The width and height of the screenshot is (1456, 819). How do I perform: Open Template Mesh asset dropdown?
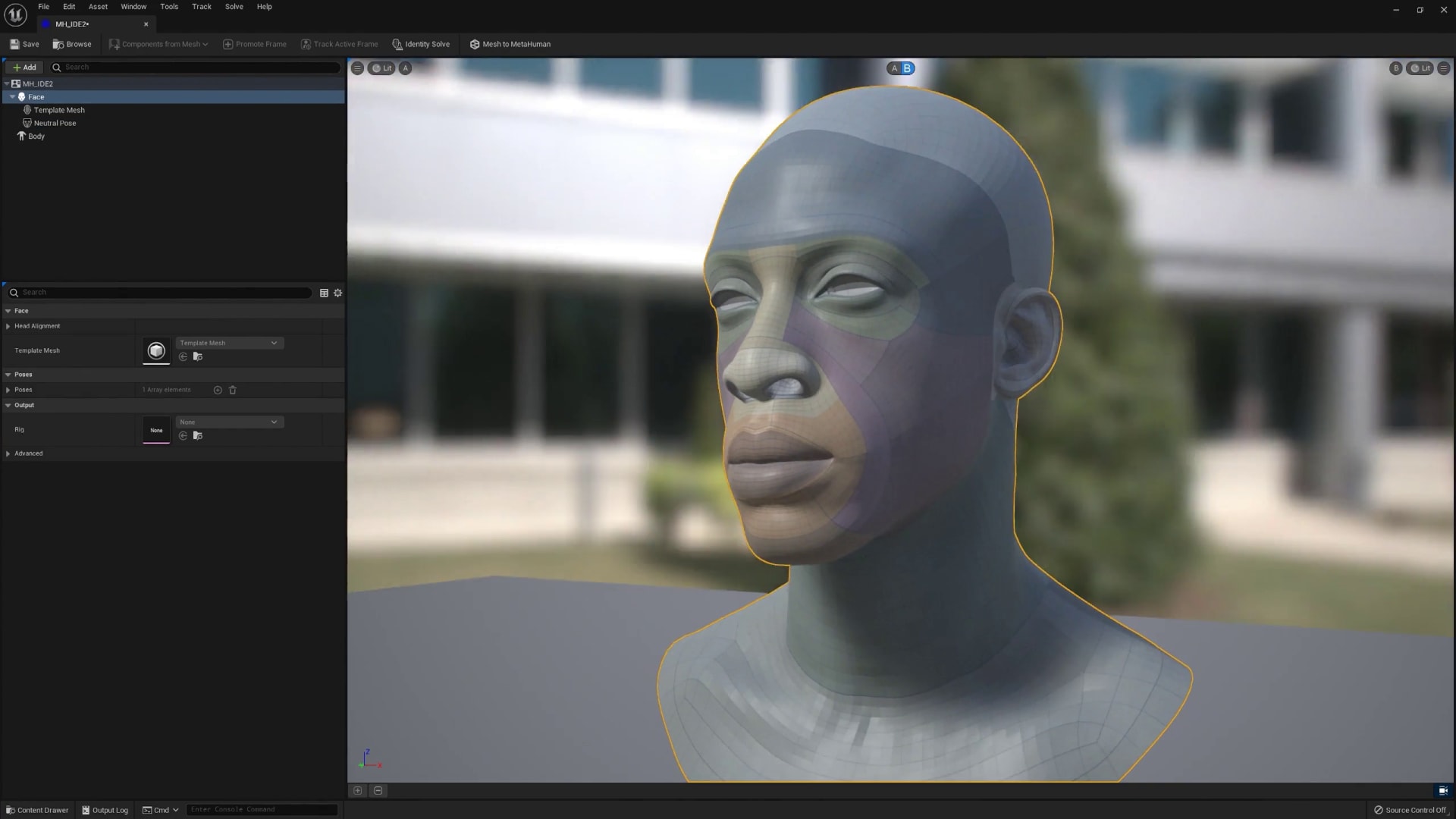tap(229, 343)
